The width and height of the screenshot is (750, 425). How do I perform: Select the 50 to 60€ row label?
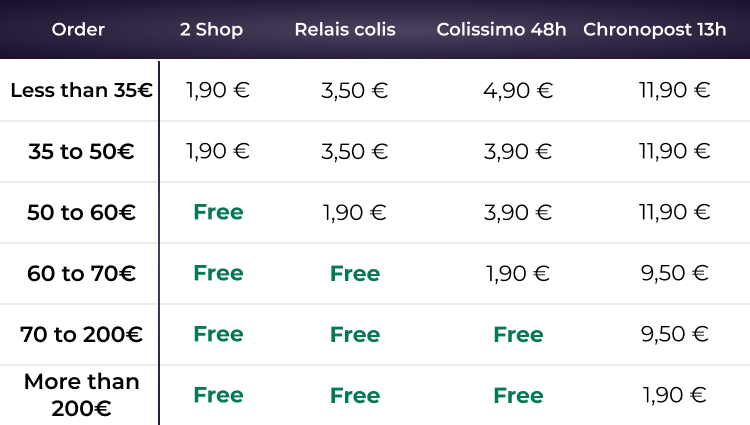pyautogui.click(x=81, y=213)
